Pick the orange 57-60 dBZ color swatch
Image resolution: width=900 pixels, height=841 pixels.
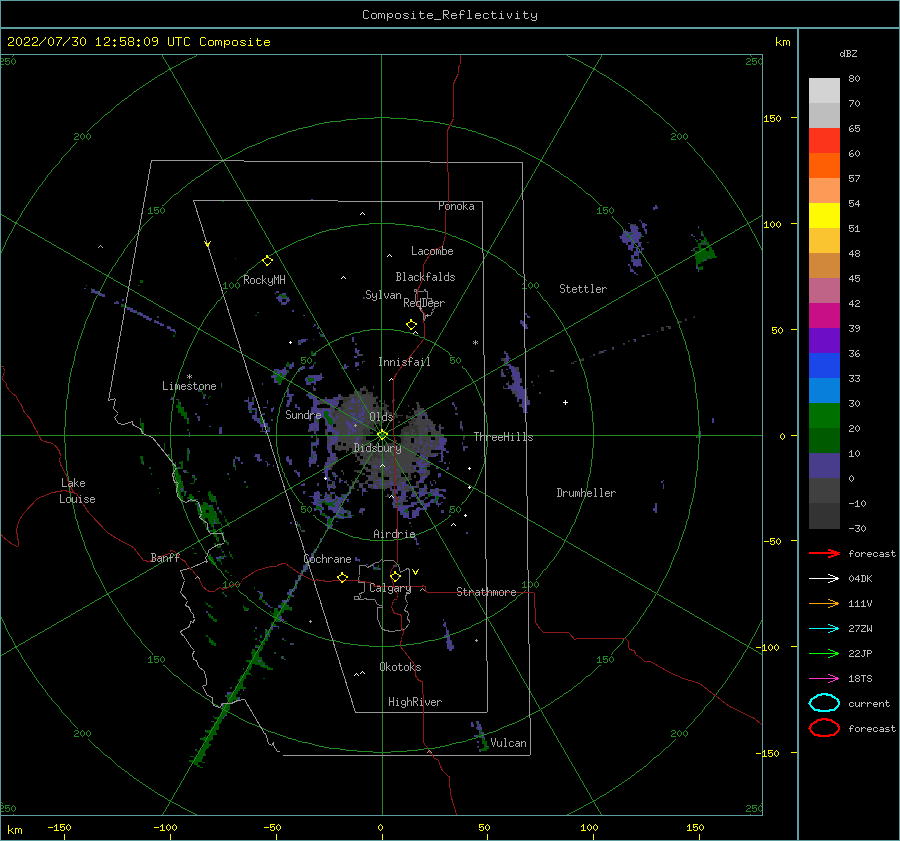824,165
